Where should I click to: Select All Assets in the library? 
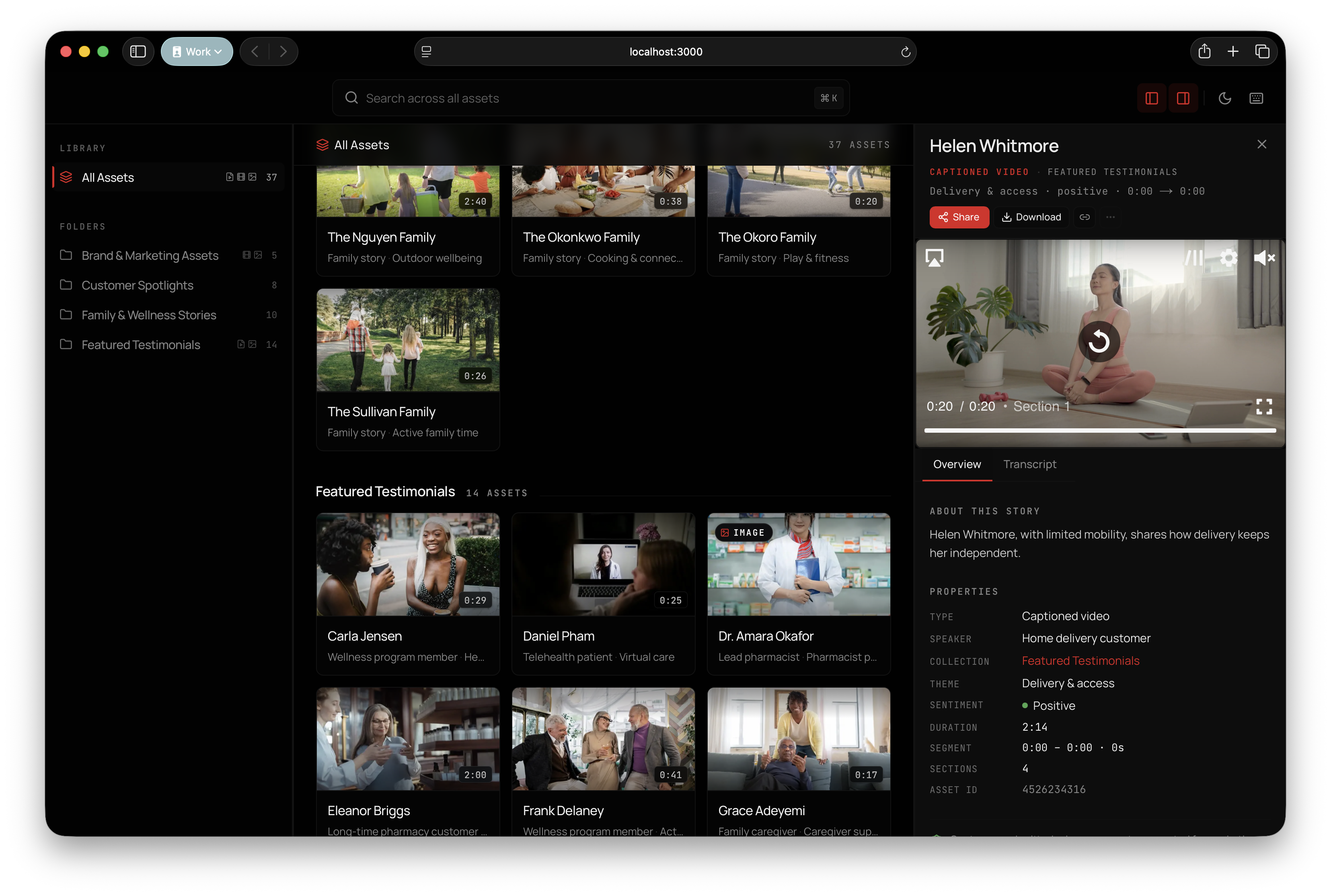(x=168, y=177)
